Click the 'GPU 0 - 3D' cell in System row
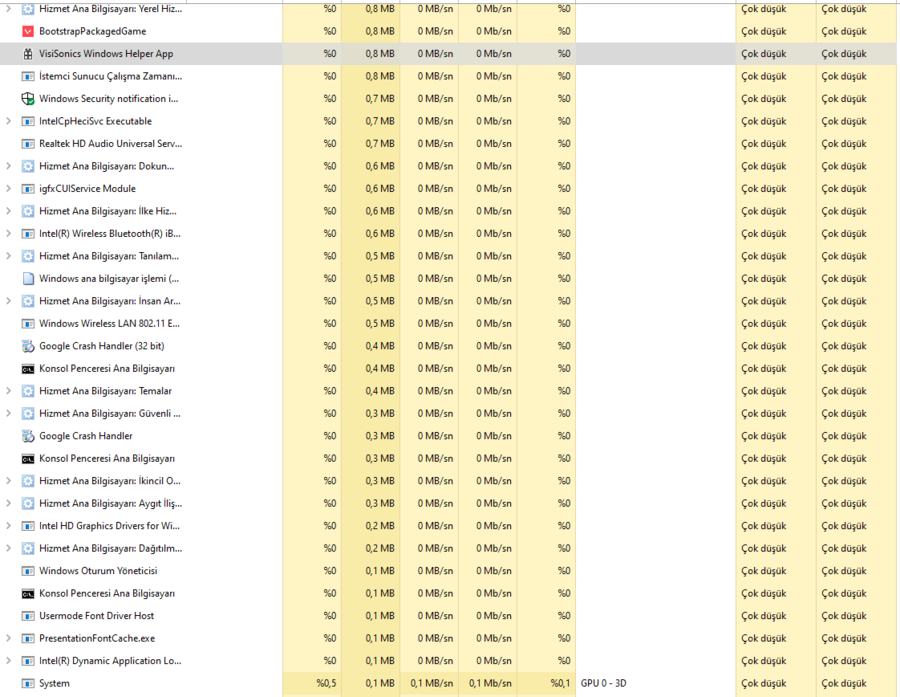Screen dimensions: 900x697 [x=603, y=683]
